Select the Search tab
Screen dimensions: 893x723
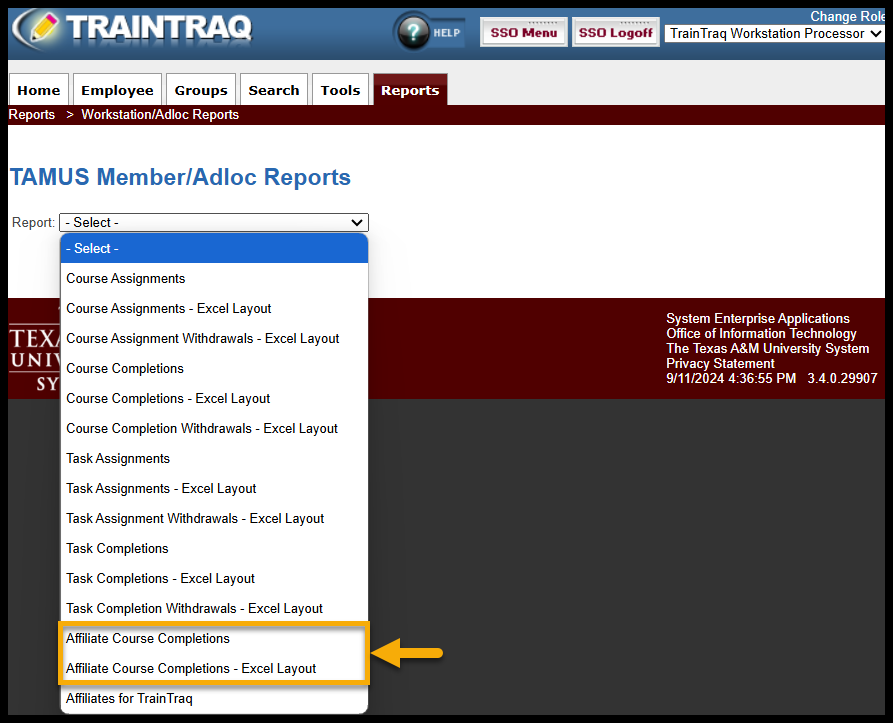[x=274, y=90]
